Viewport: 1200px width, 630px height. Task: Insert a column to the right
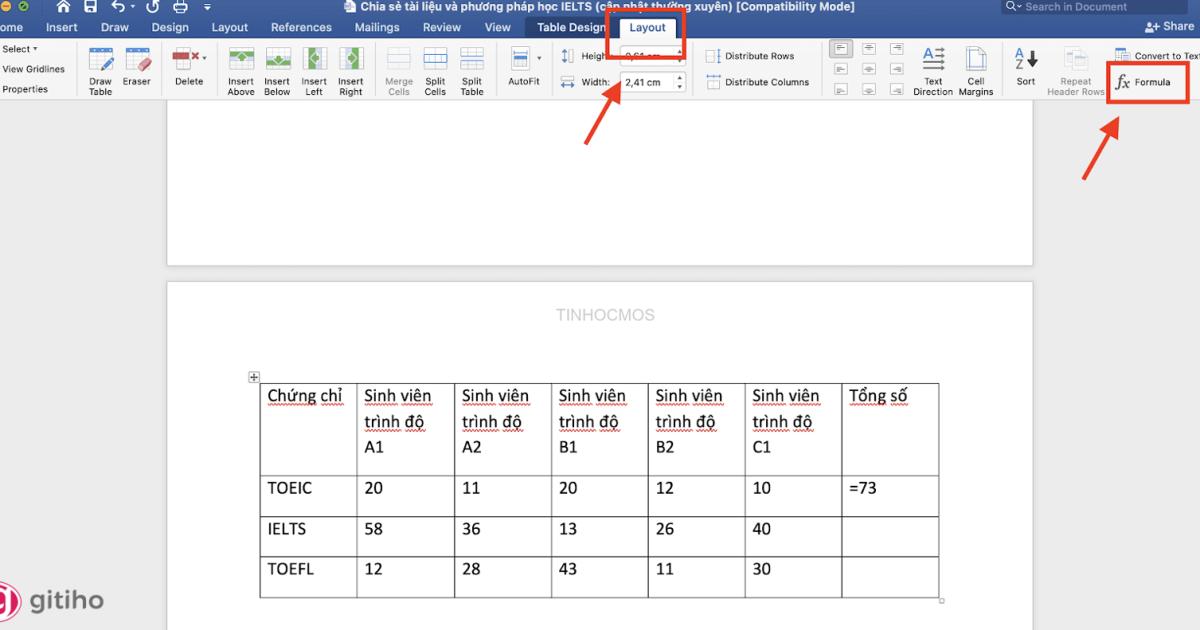pos(351,70)
